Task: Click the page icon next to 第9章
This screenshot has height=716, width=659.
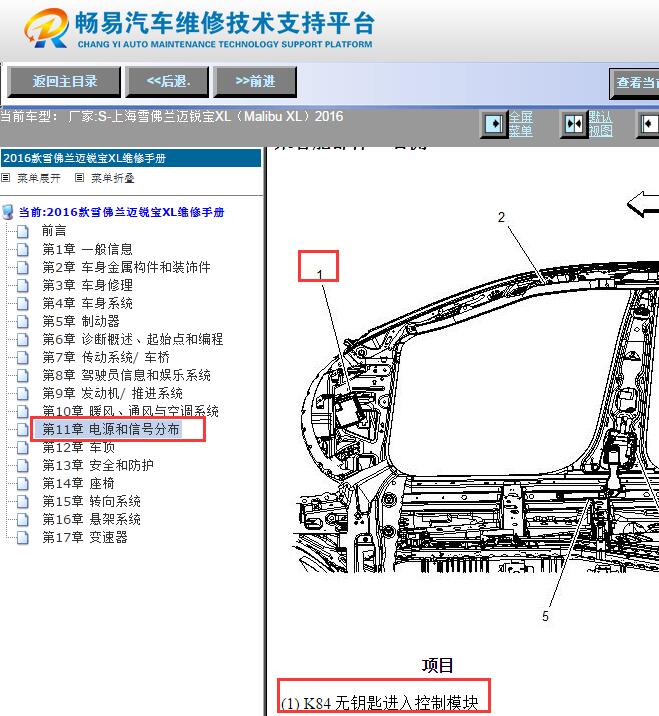Action: (x=23, y=394)
